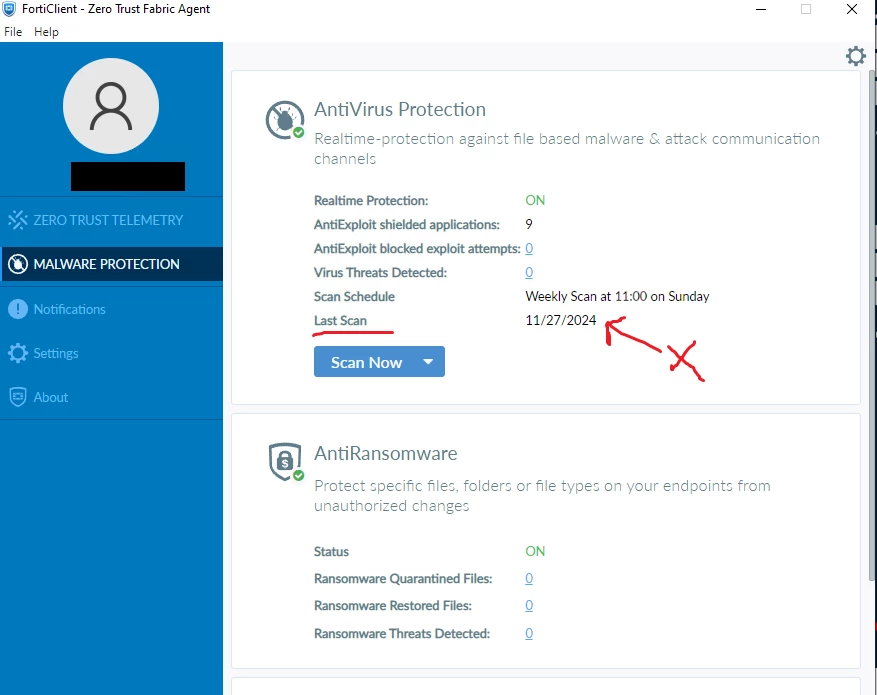Click the AntiRansomware heading
Screen dimensions: 877x695
tap(385, 453)
